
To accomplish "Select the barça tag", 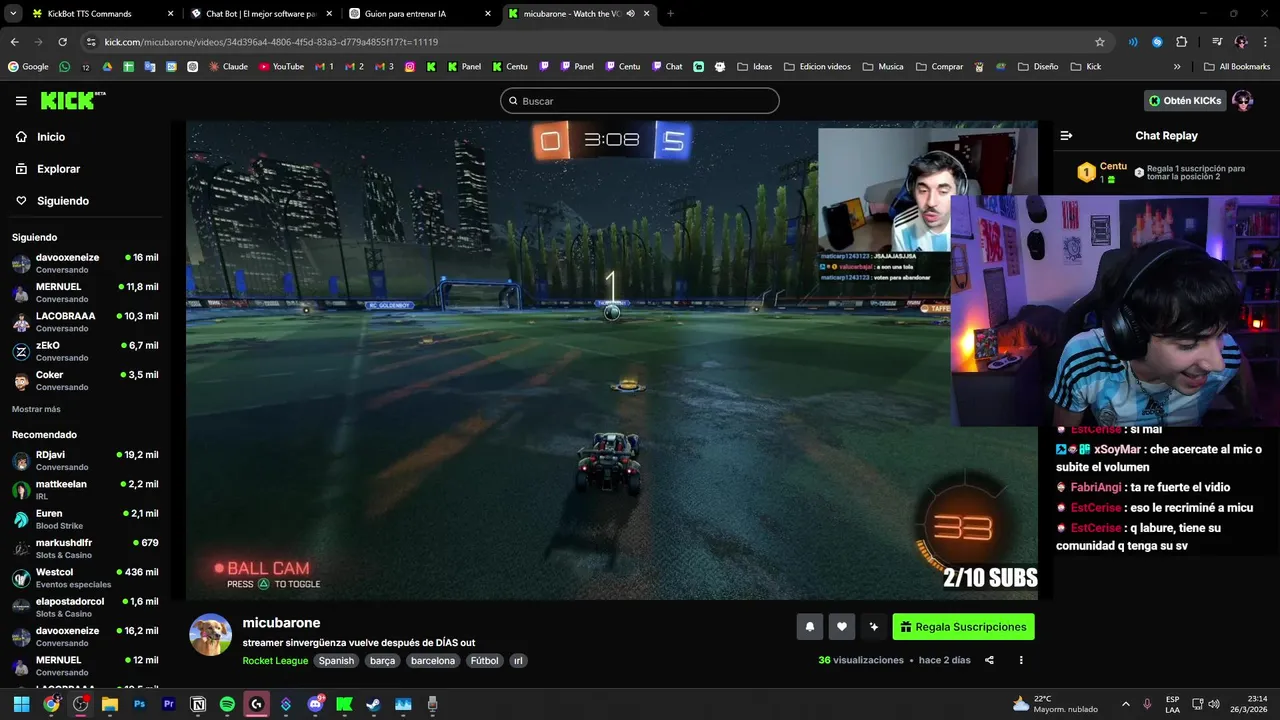I will [382, 661].
